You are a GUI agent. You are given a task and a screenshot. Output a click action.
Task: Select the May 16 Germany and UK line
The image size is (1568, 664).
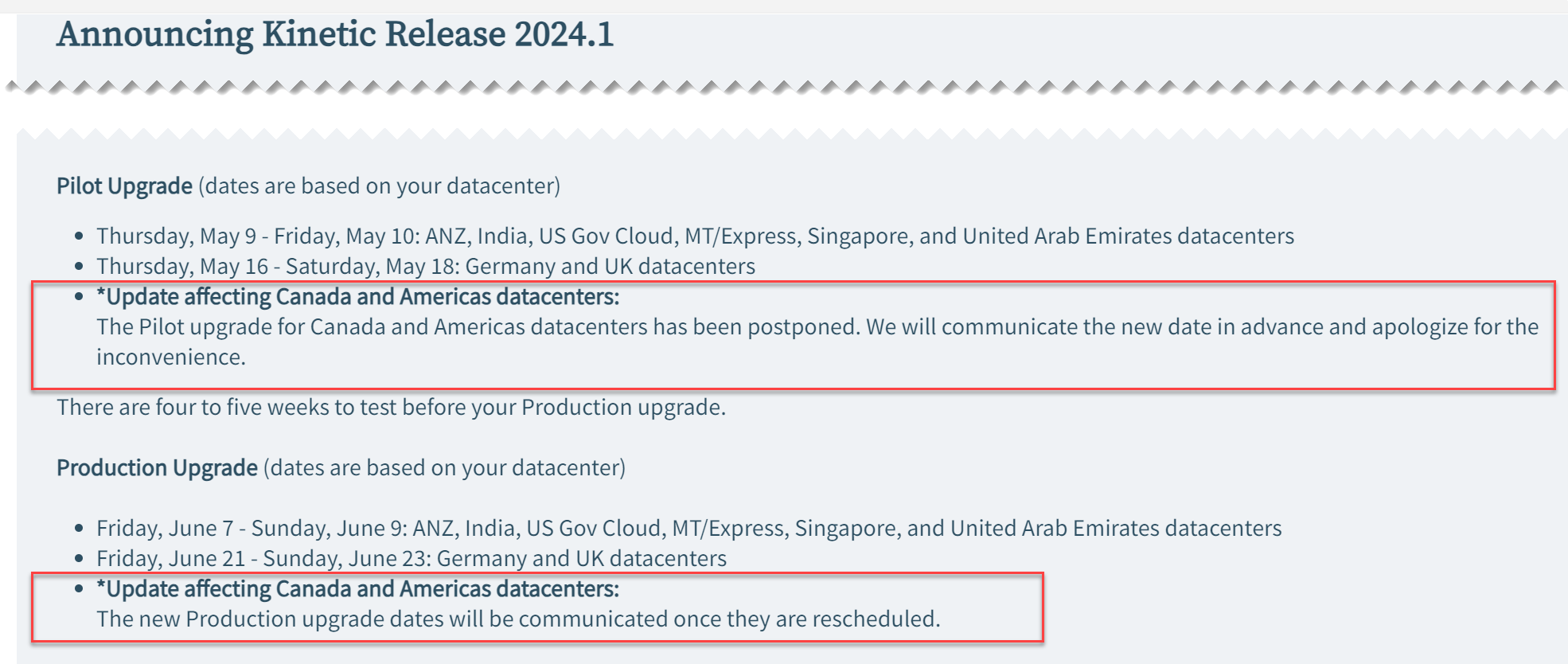pyautogui.click(x=426, y=267)
